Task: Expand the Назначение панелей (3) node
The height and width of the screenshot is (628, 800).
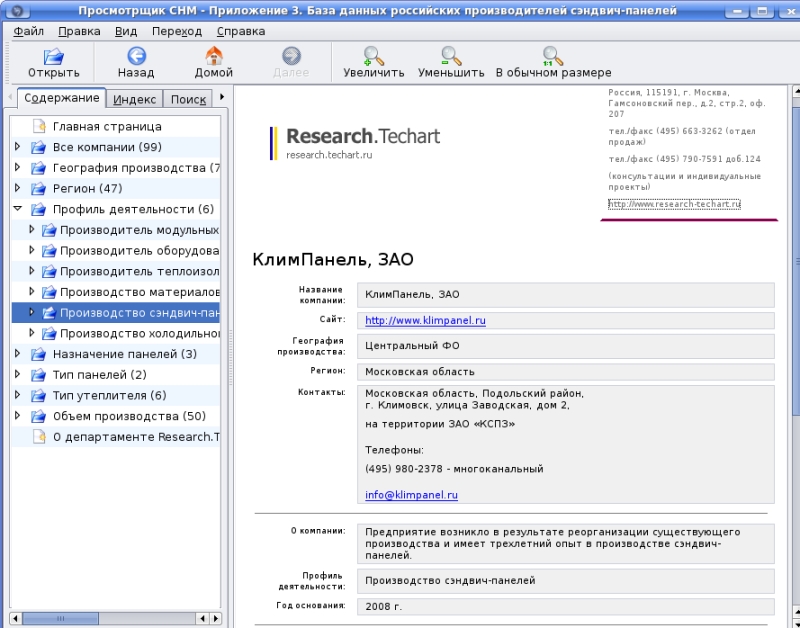Action: (17, 354)
